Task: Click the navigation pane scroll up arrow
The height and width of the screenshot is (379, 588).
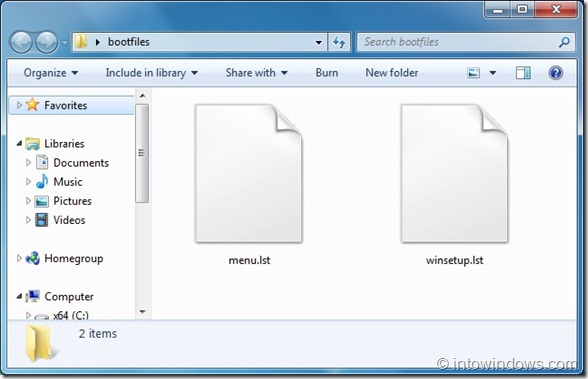Action: coord(142,96)
